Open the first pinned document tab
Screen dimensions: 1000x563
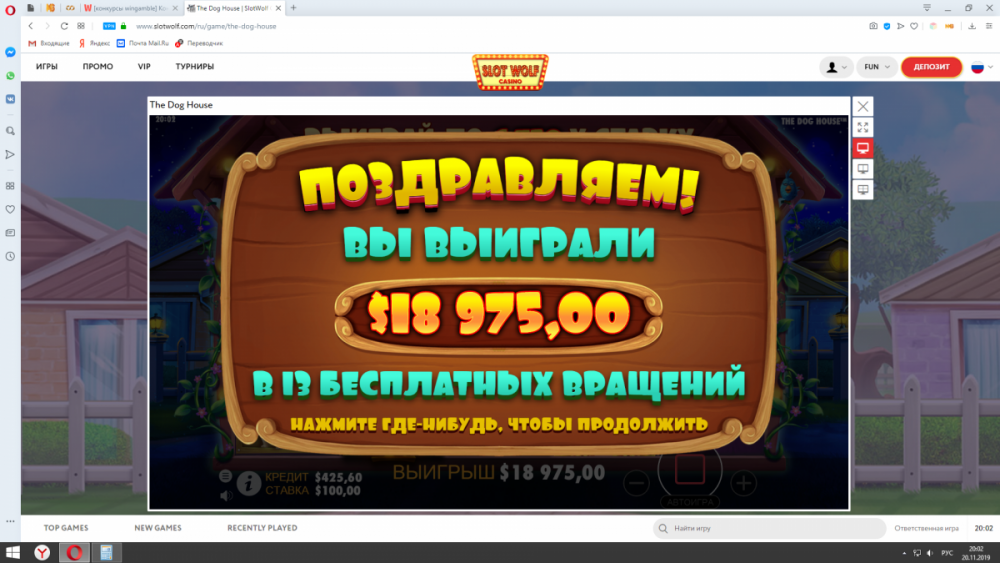point(31,8)
